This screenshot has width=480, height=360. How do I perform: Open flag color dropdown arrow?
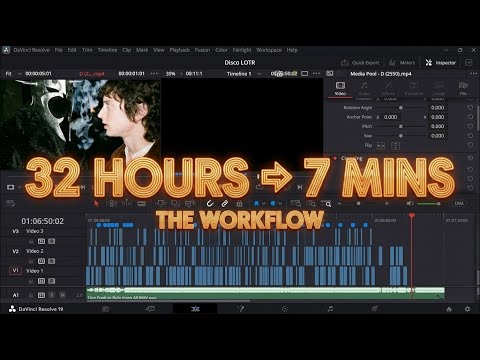coord(264,203)
